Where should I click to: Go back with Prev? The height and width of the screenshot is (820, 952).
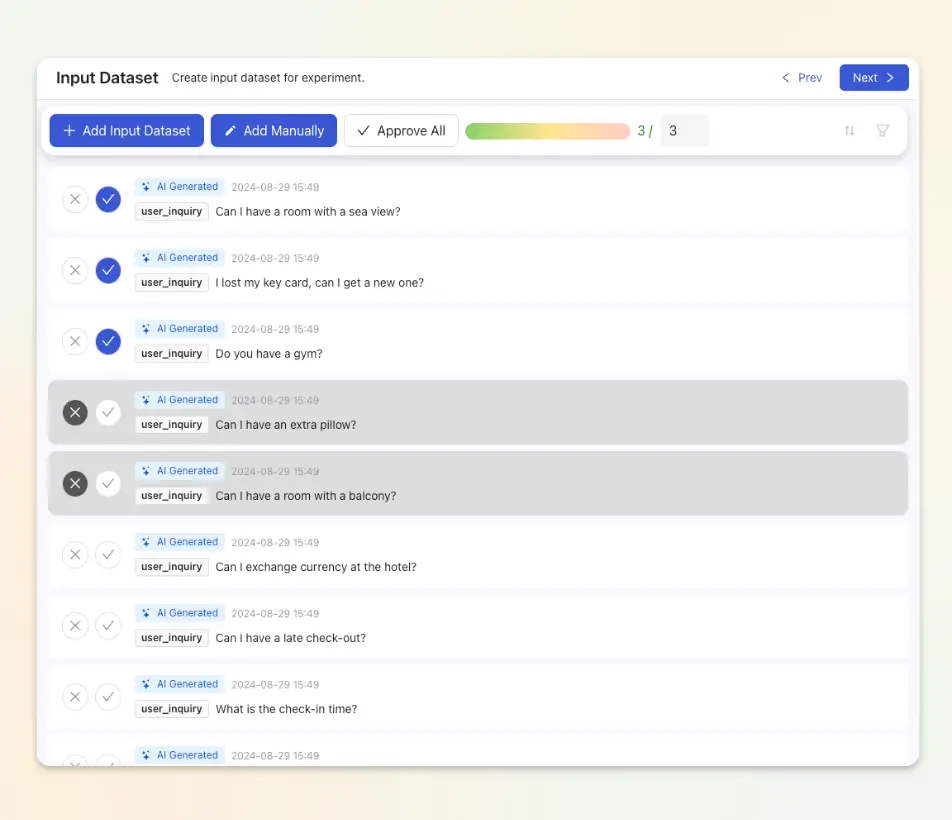(x=801, y=78)
